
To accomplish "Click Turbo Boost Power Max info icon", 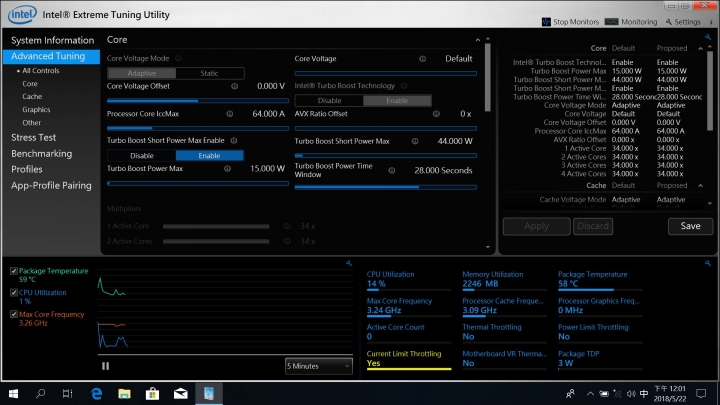I will pos(227,169).
